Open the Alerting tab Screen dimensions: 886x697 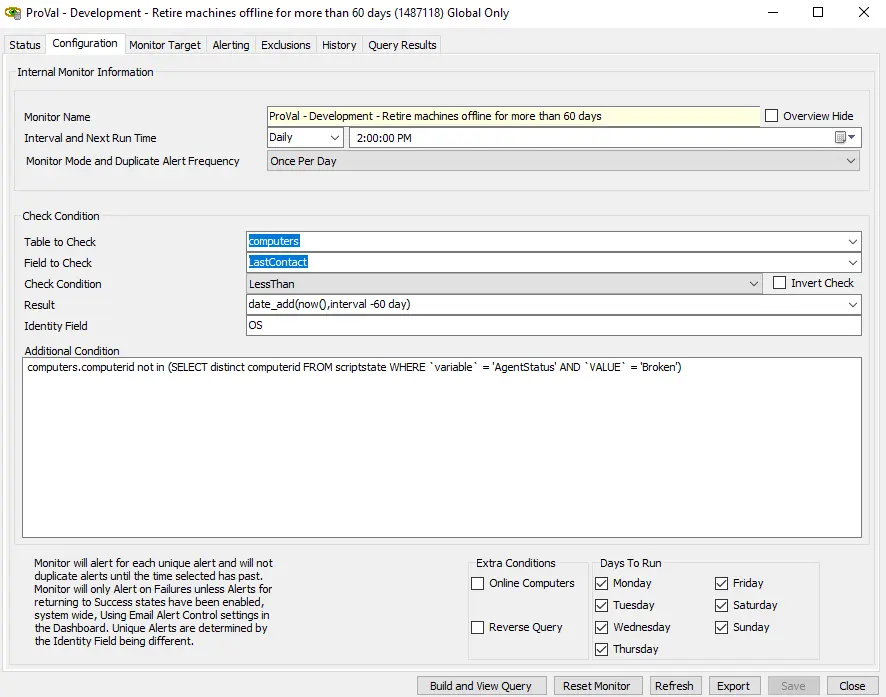point(231,45)
